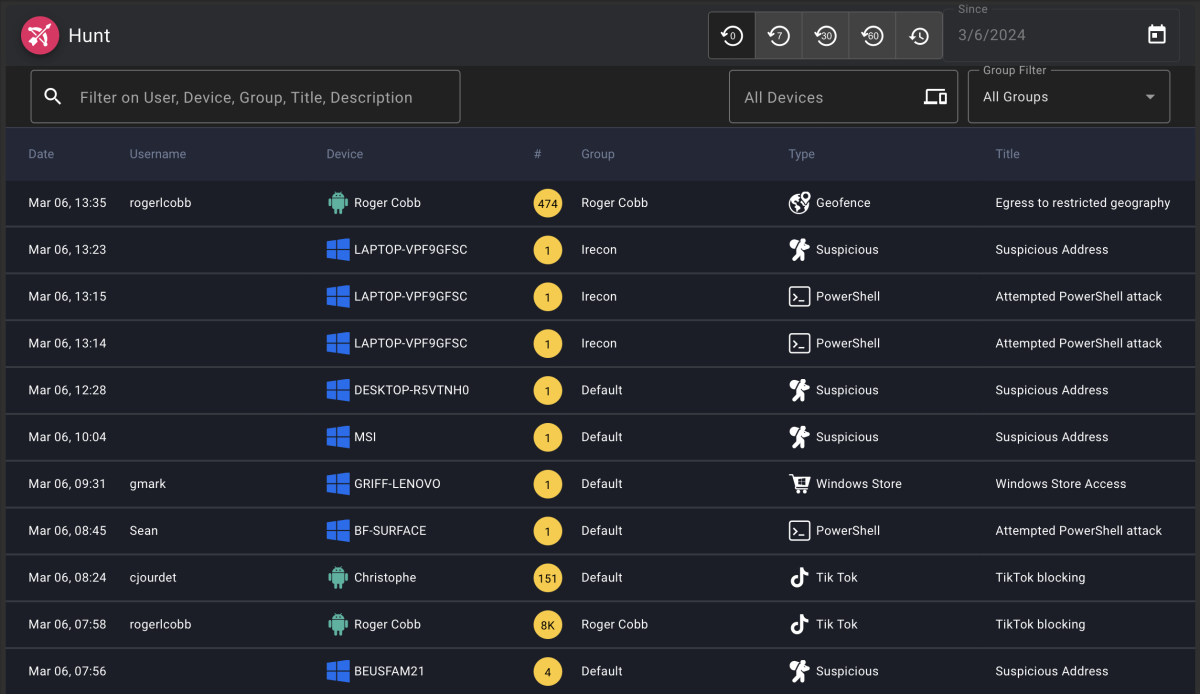
Task: Click the Hunt logo icon
Action: (x=39, y=36)
